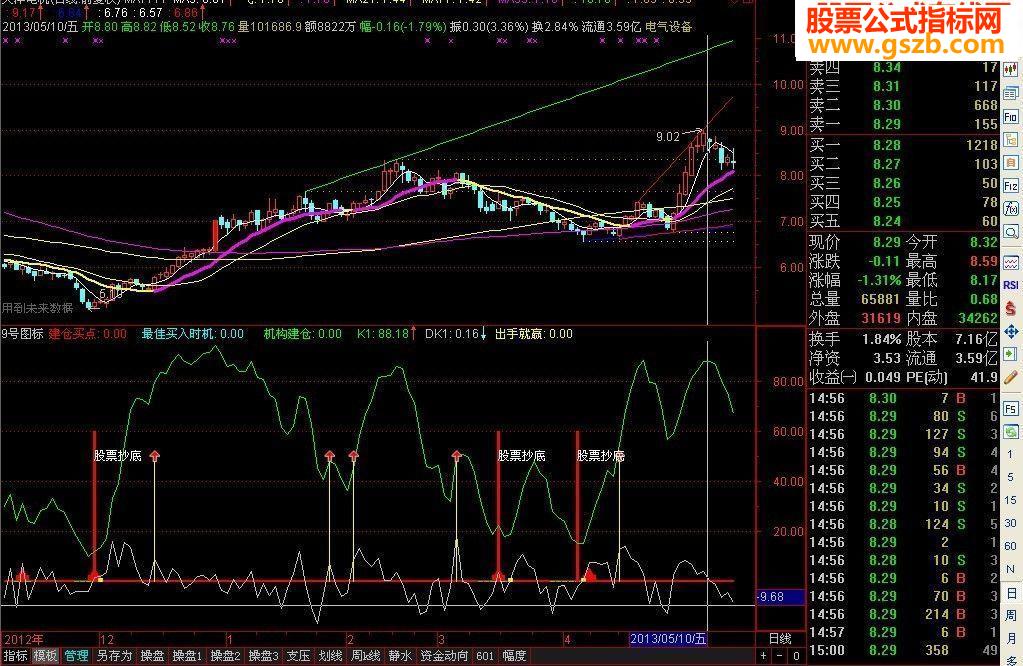Select the 周k线 template tab

[365, 656]
